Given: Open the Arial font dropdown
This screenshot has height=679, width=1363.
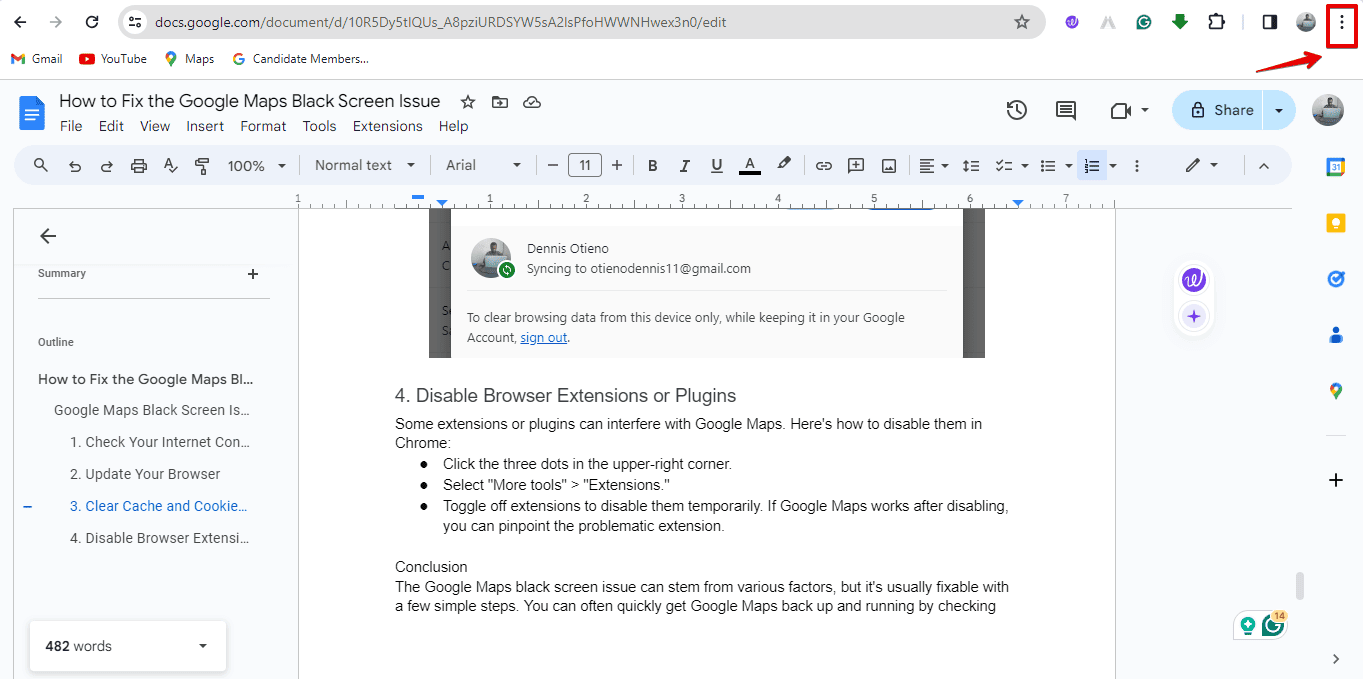Looking at the screenshot, I should [483, 166].
